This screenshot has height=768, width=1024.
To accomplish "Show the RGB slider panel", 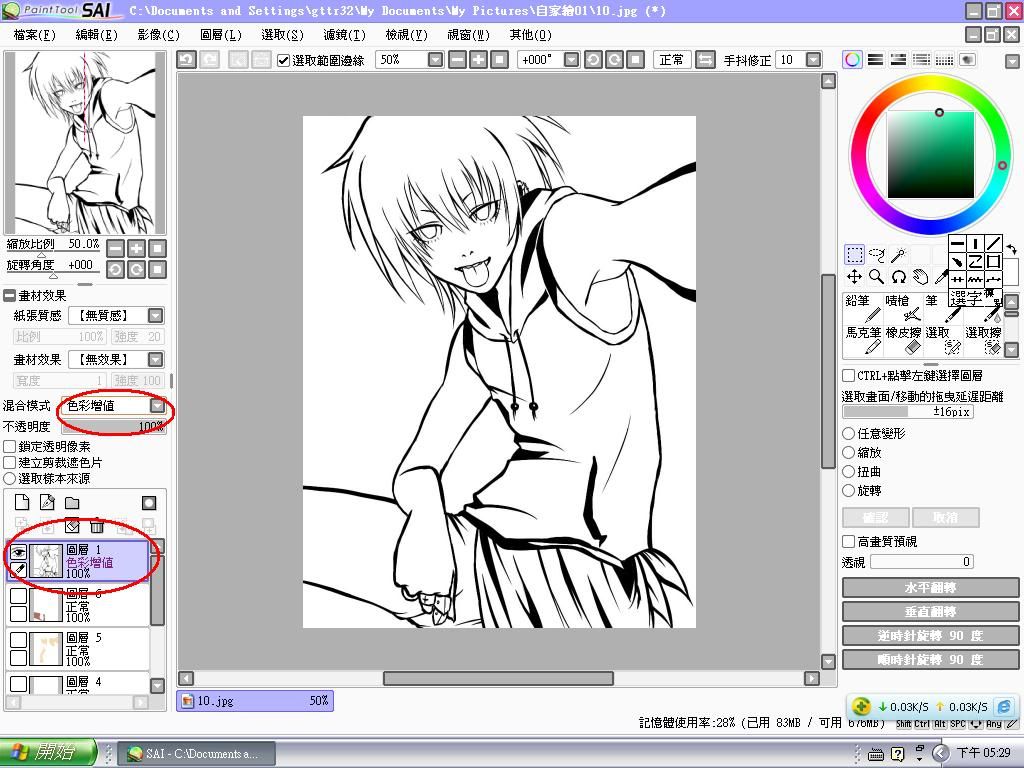I will 875,60.
